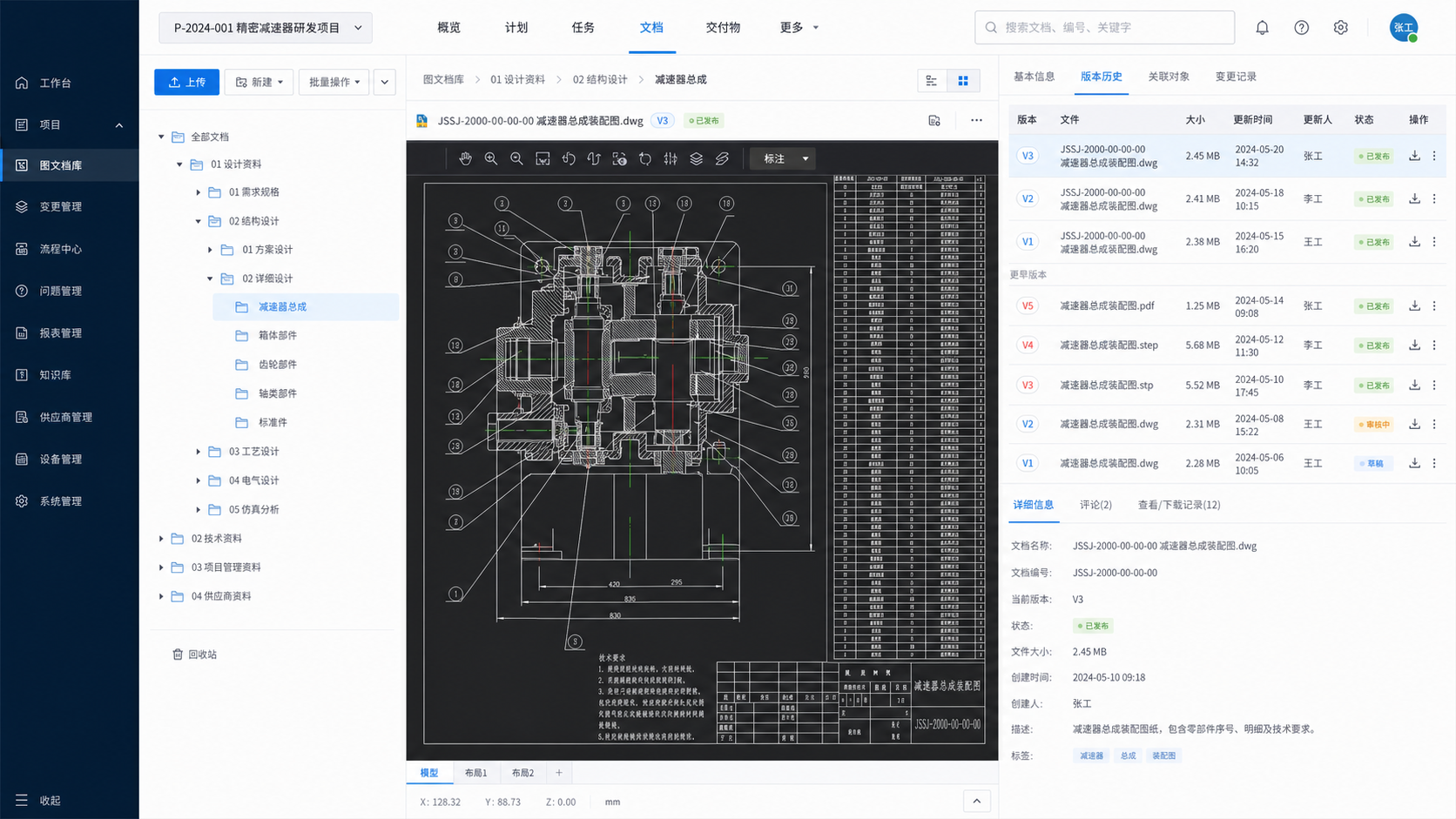The image size is (1456, 819).
Task: Click the zoom out magnifier tool
Action: pyautogui.click(x=516, y=158)
